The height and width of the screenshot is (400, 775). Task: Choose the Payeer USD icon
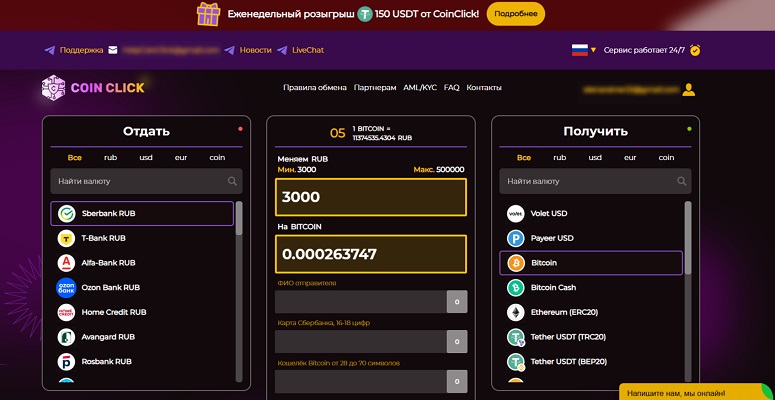[516, 238]
